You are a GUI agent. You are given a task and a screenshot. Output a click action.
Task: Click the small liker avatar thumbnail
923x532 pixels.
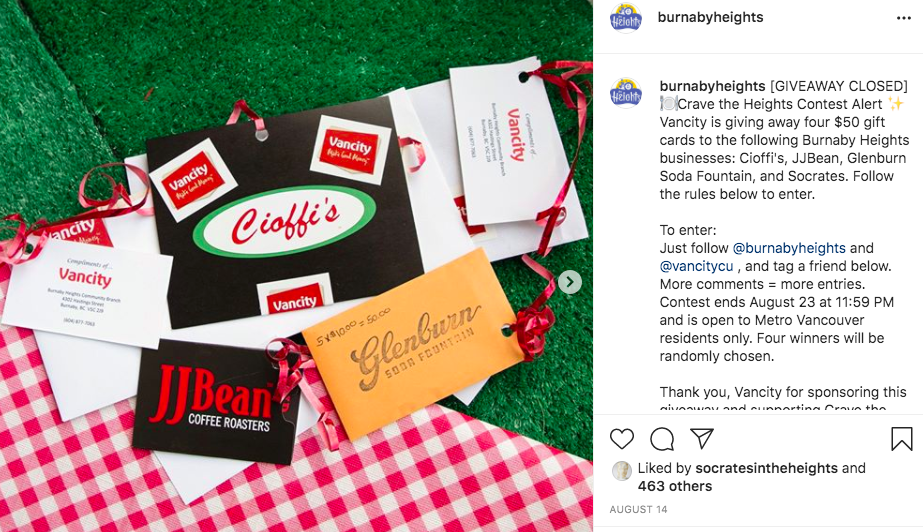[622, 471]
